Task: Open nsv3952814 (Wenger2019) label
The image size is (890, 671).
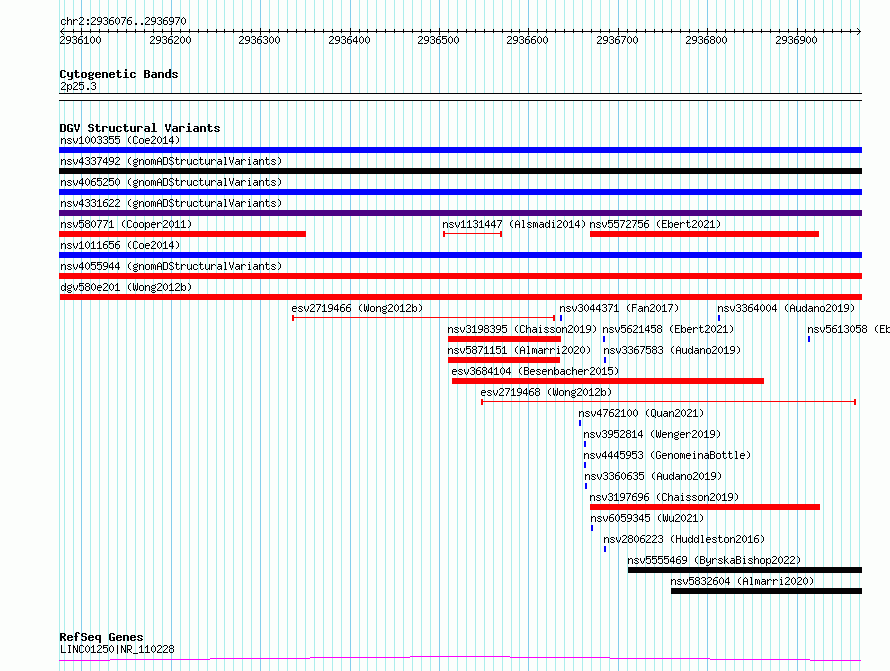Action: point(652,434)
